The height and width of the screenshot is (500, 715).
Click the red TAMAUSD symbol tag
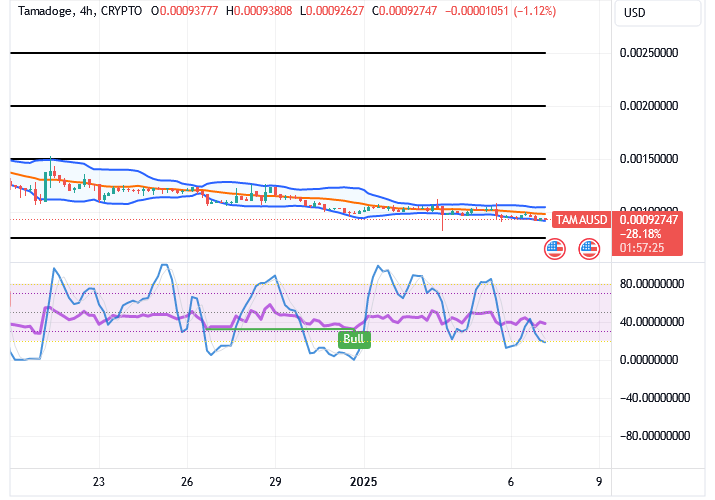(581, 219)
